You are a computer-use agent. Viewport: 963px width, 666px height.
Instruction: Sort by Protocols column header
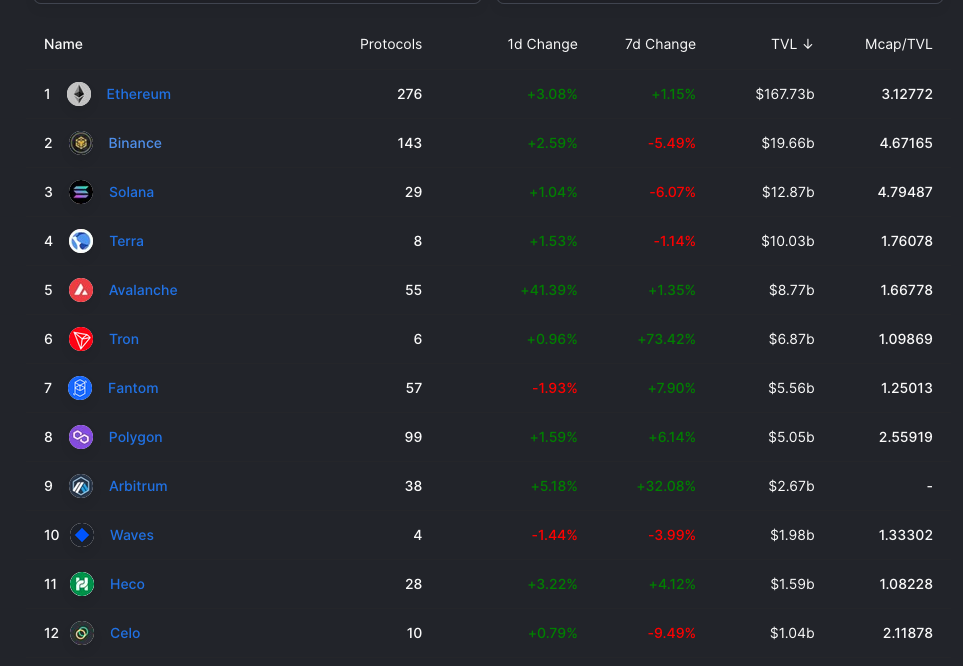[x=391, y=44]
